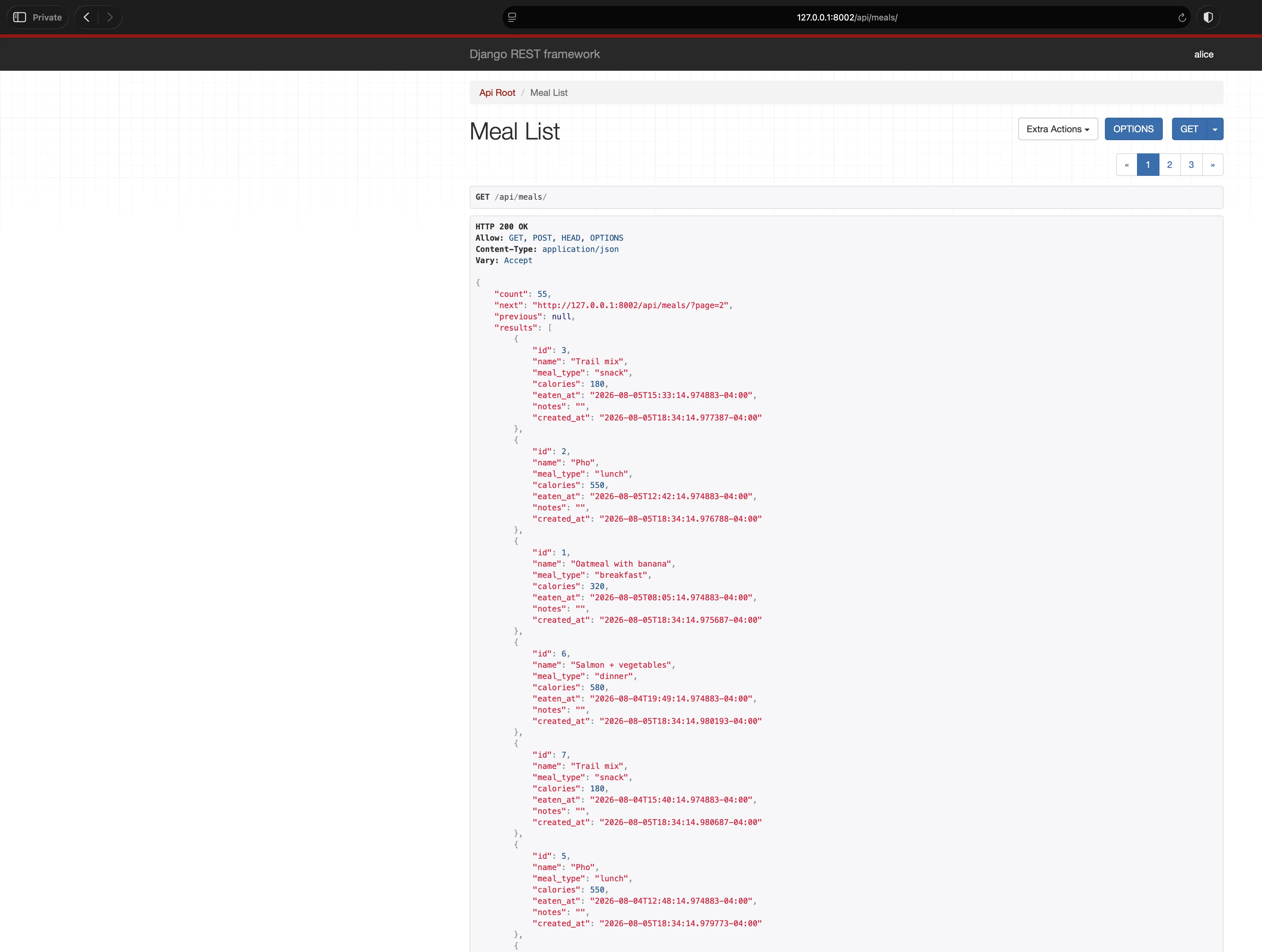The image size is (1262, 952).
Task: Open the Django REST framework brand link
Action: tap(534, 54)
